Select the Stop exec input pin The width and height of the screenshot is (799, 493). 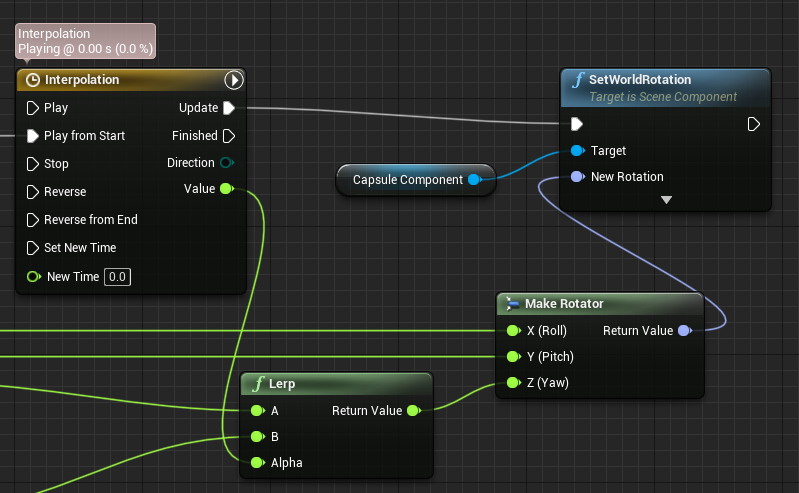tap(33, 164)
